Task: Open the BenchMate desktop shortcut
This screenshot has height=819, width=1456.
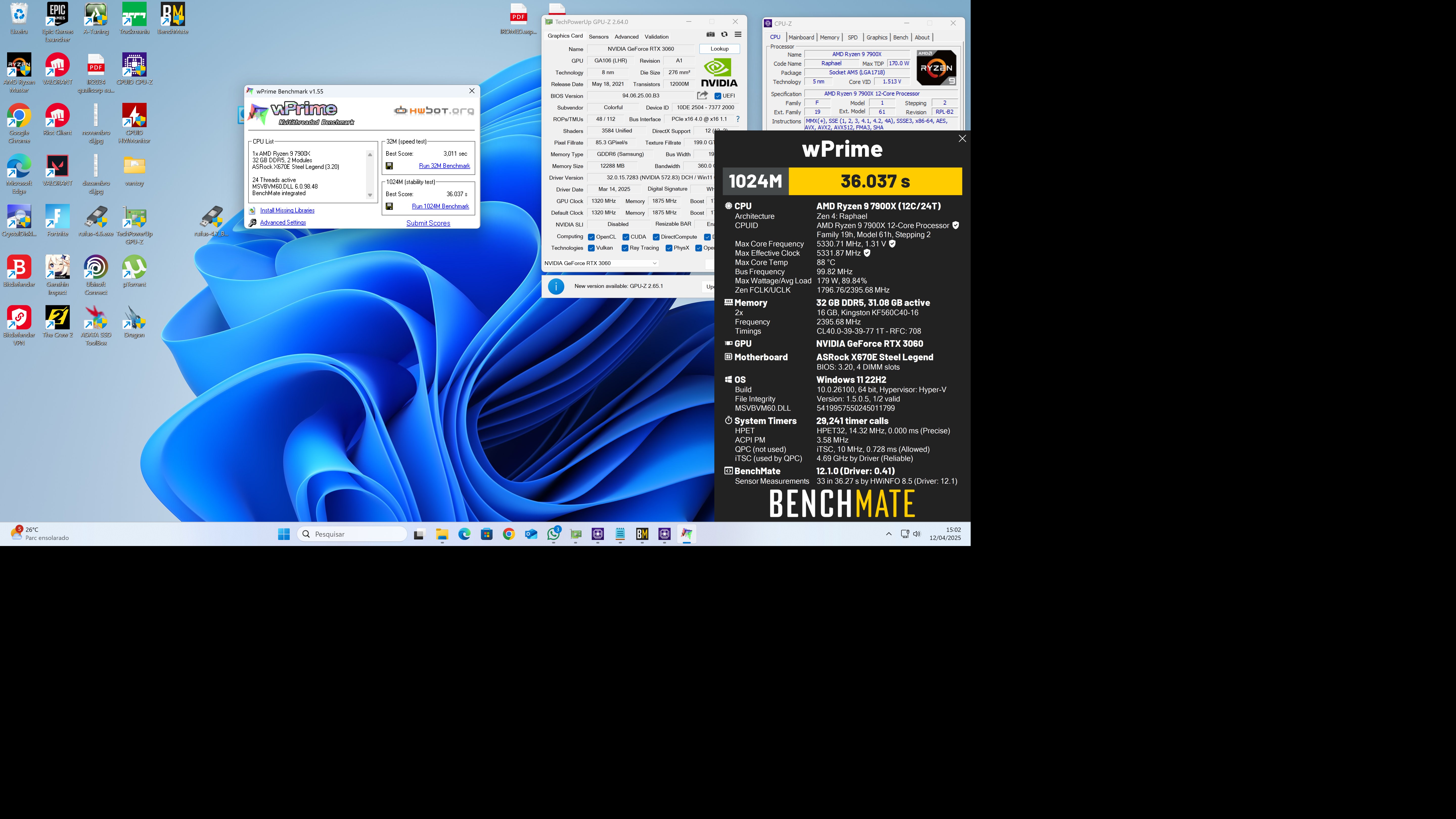Action: [x=172, y=19]
